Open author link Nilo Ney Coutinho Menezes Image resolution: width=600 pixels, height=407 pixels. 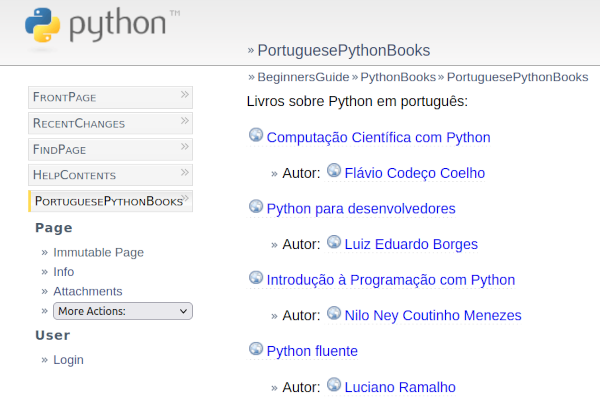pos(433,315)
